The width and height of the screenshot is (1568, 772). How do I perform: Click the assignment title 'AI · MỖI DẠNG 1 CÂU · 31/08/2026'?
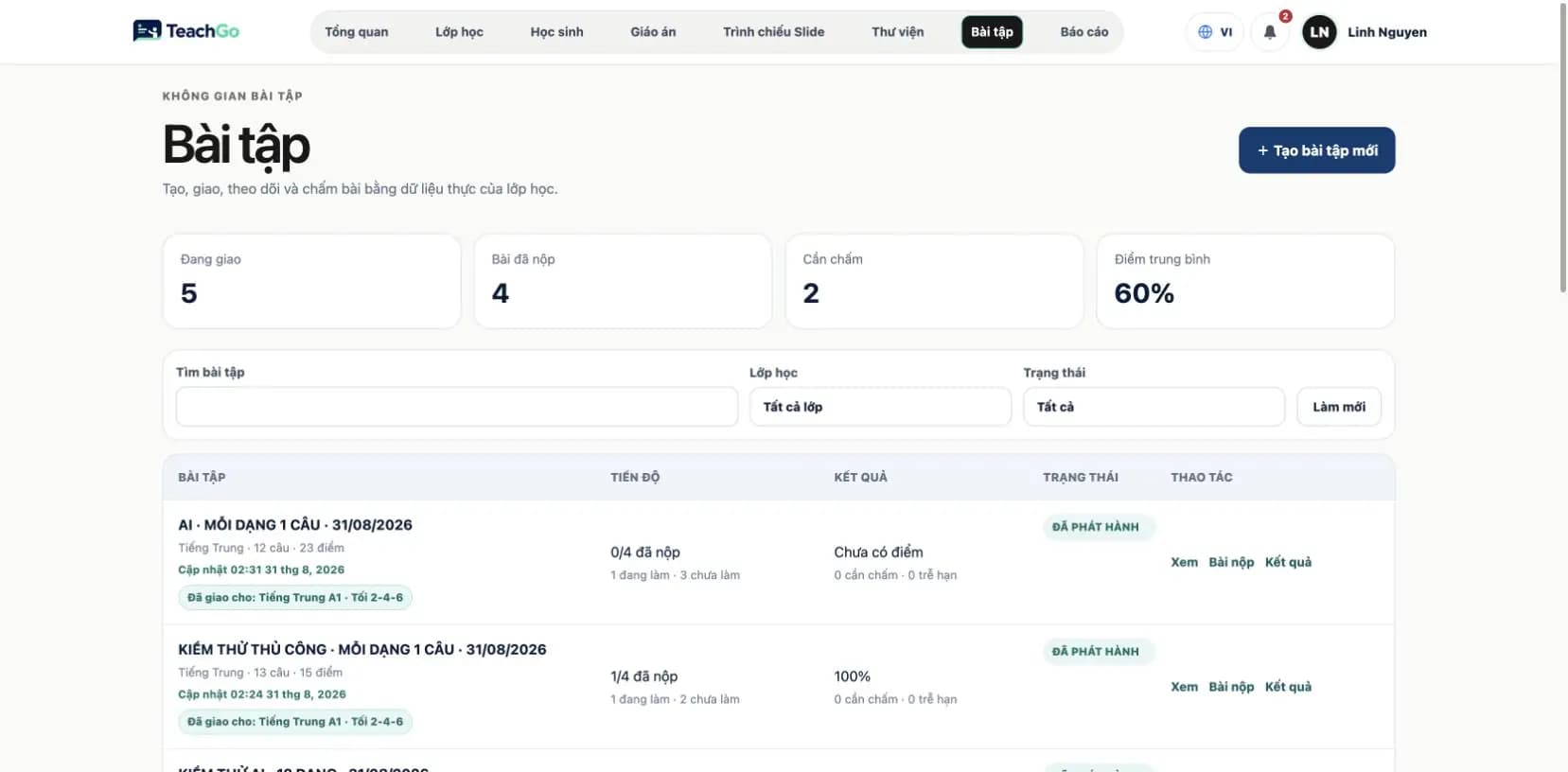[295, 525]
